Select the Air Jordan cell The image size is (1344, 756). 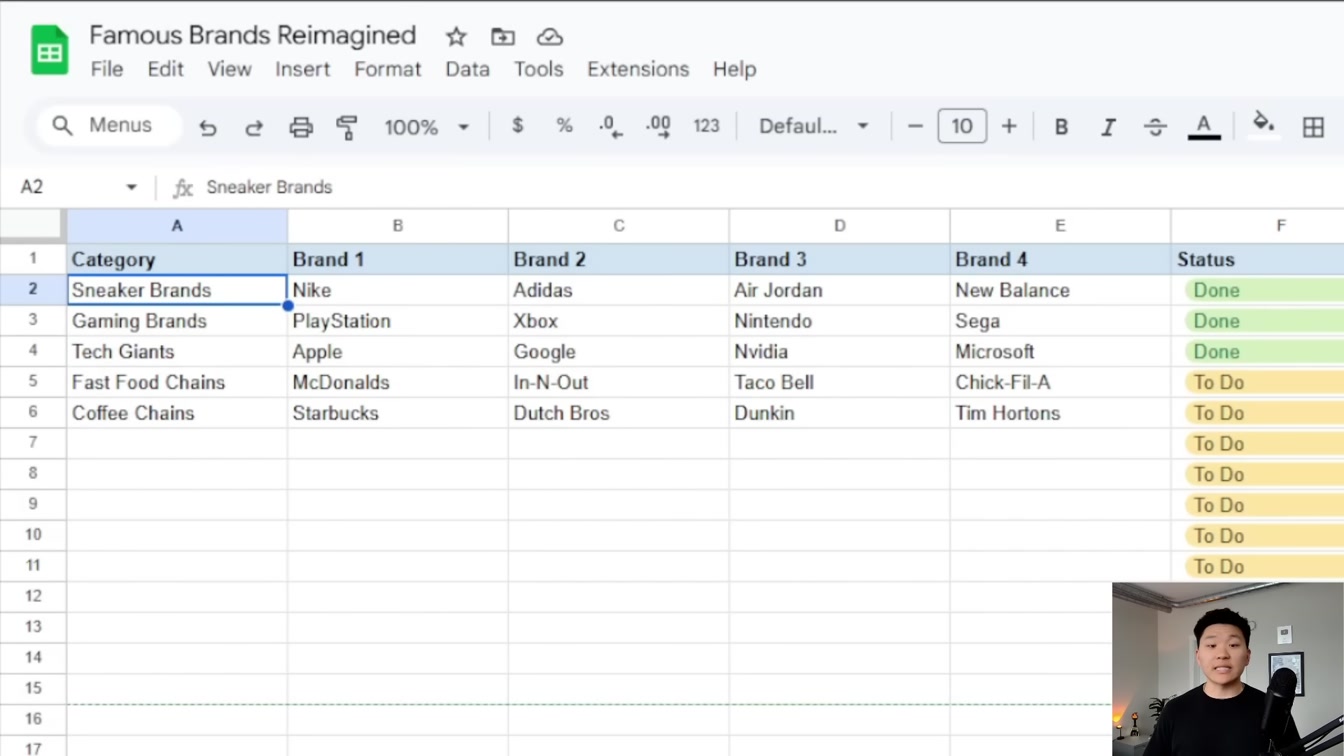pos(839,290)
